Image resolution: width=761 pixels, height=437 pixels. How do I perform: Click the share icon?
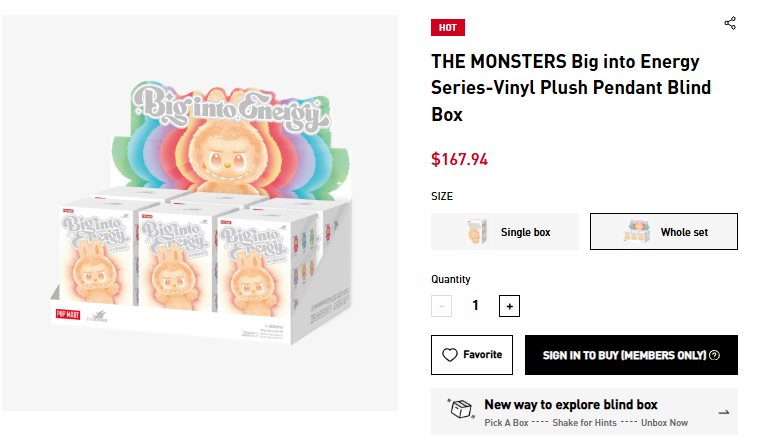730,23
